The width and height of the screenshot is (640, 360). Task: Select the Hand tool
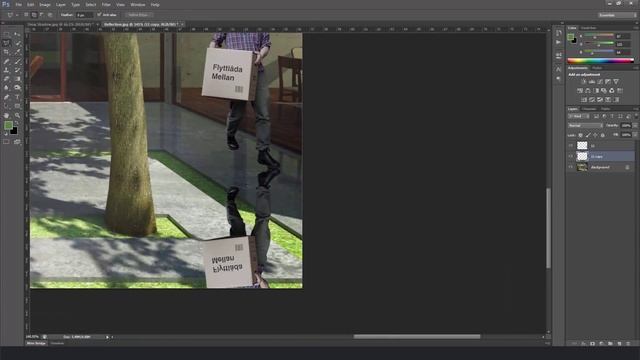(x=6, y=116)
